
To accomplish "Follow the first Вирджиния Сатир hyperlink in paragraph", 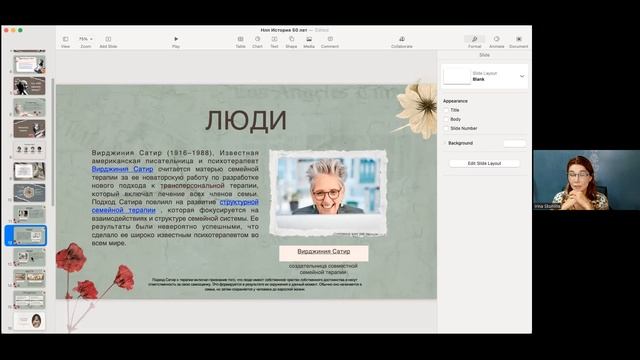I will click(122, 169).
